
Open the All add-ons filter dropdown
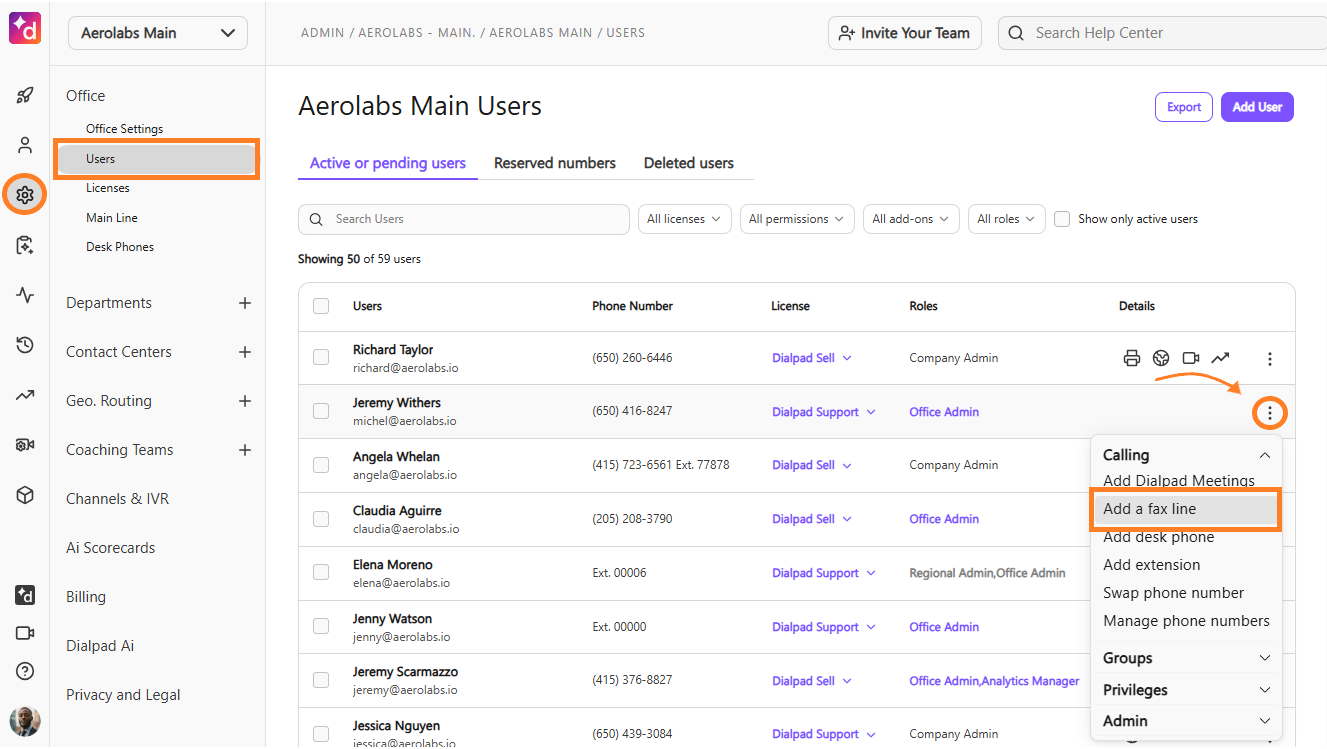[x=911, y=219]
